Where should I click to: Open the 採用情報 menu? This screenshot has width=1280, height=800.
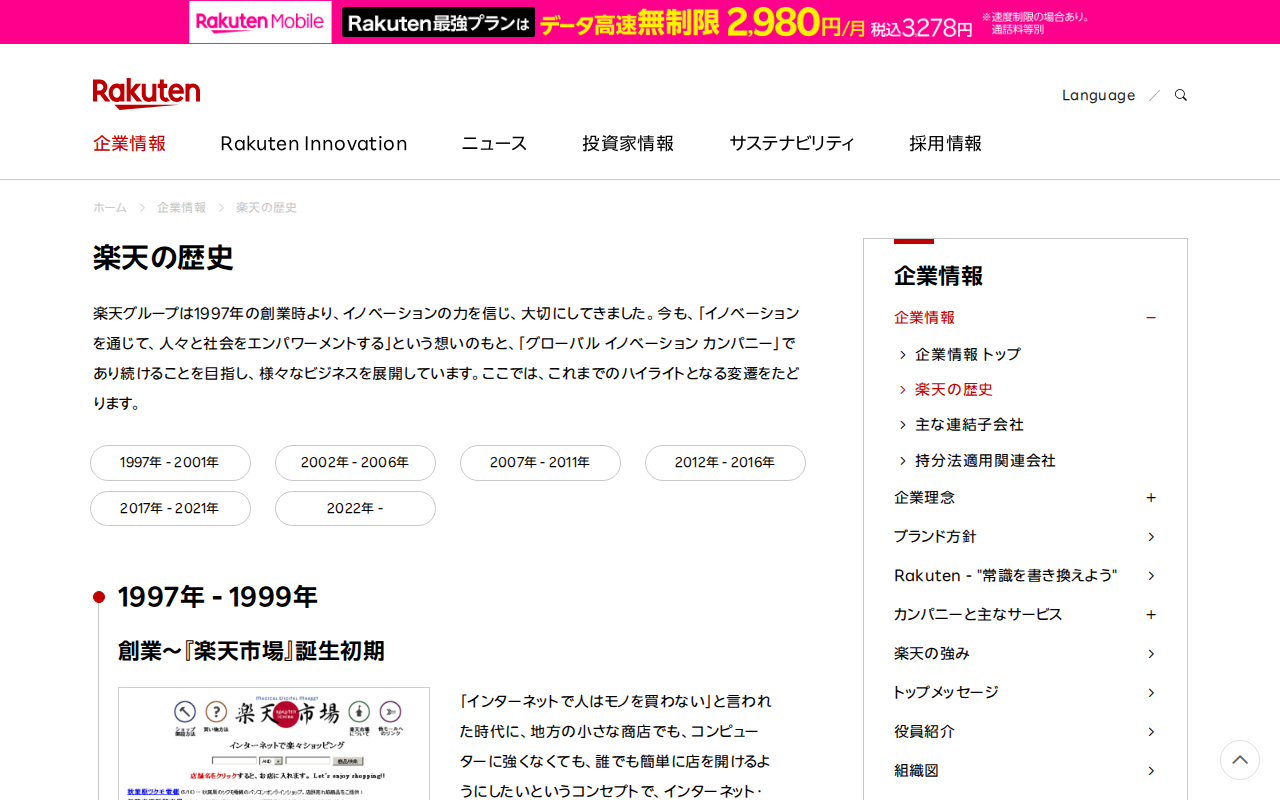[x=945, y=143]
